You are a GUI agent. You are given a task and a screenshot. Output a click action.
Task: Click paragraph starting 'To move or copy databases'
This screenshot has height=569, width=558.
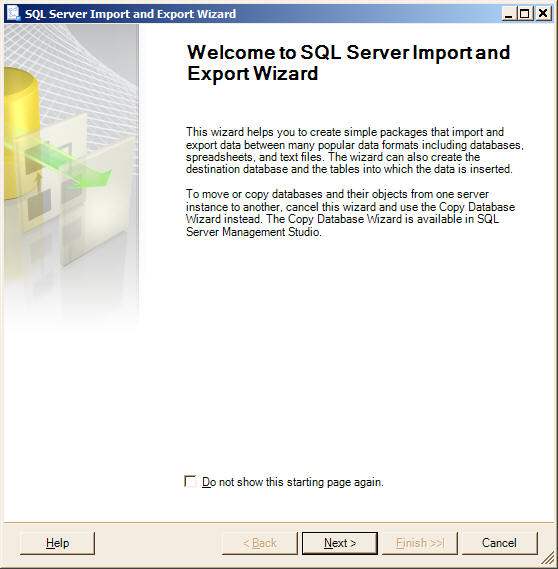350,213
